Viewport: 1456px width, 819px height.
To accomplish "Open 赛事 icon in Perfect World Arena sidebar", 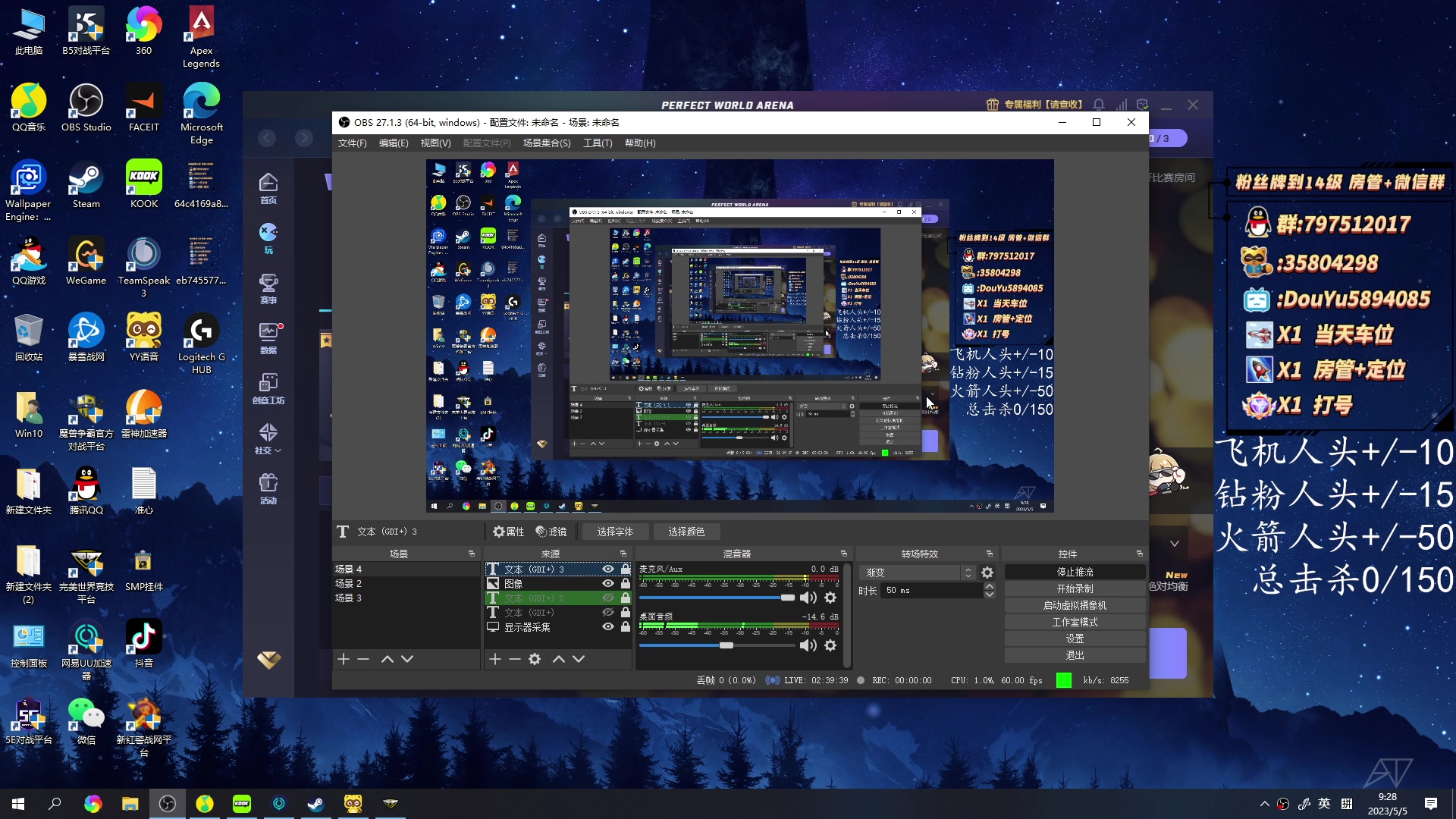I will tap(268, 288).
